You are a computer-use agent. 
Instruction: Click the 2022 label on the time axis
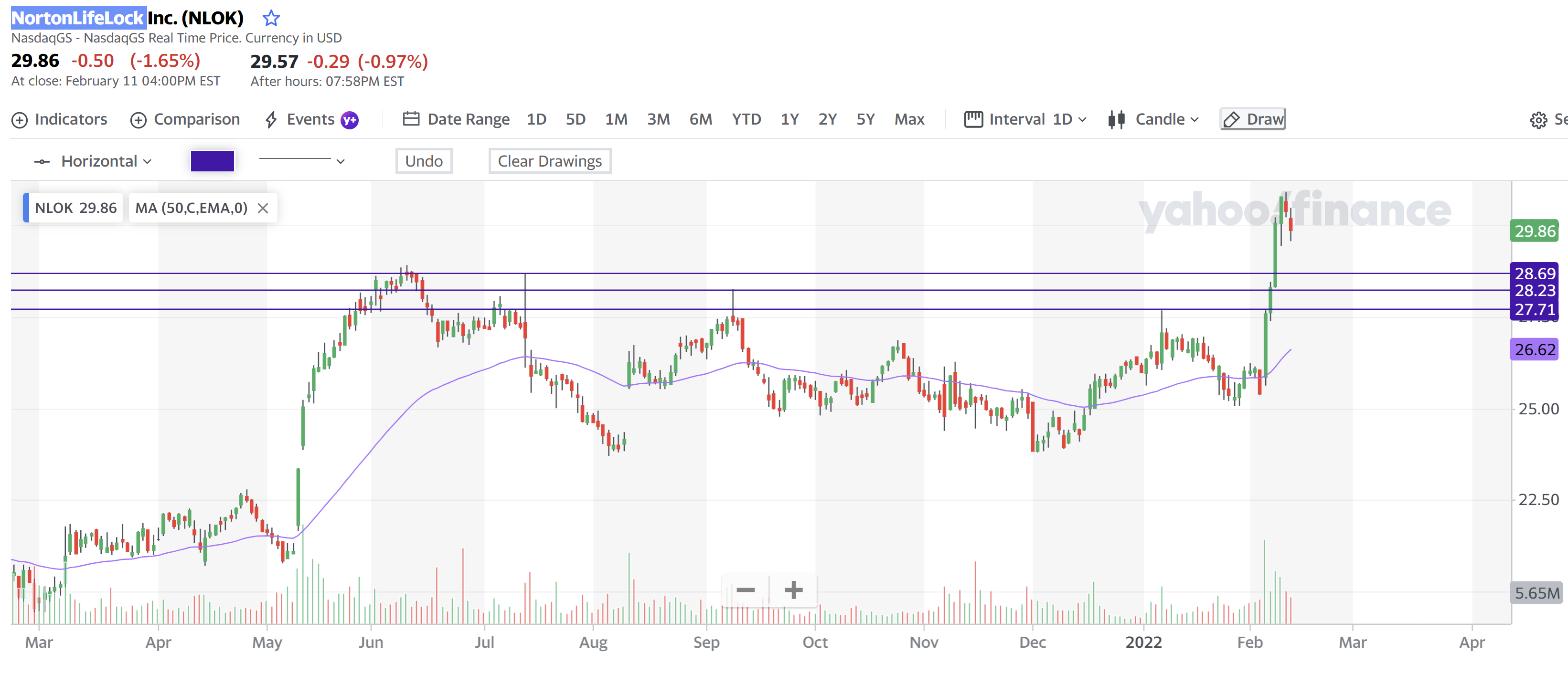click(x=1143, y=643)
